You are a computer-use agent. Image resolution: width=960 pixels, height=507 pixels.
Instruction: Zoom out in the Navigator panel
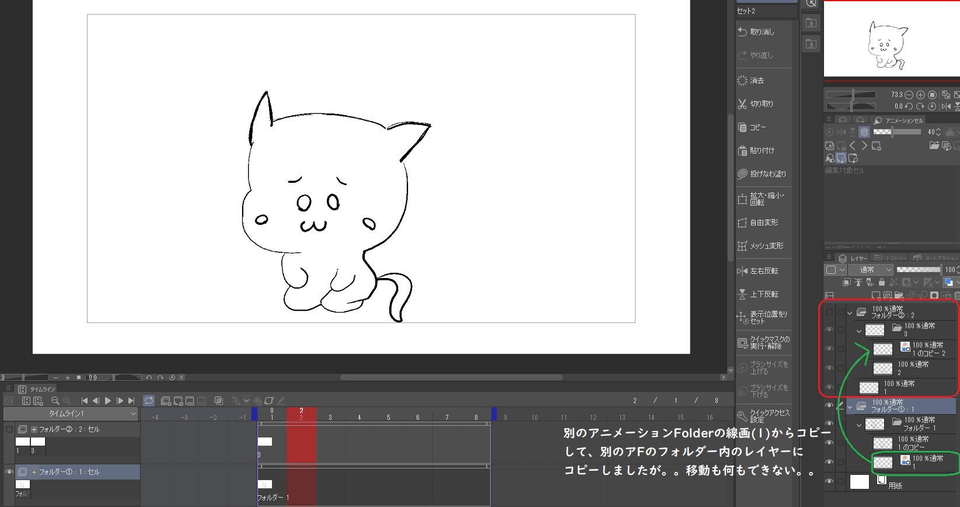(909, 95)
